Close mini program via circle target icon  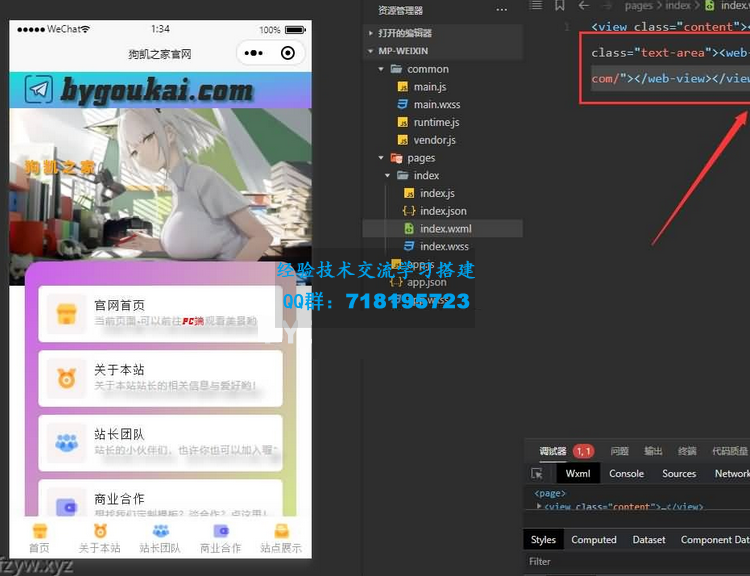coord(288,53)
